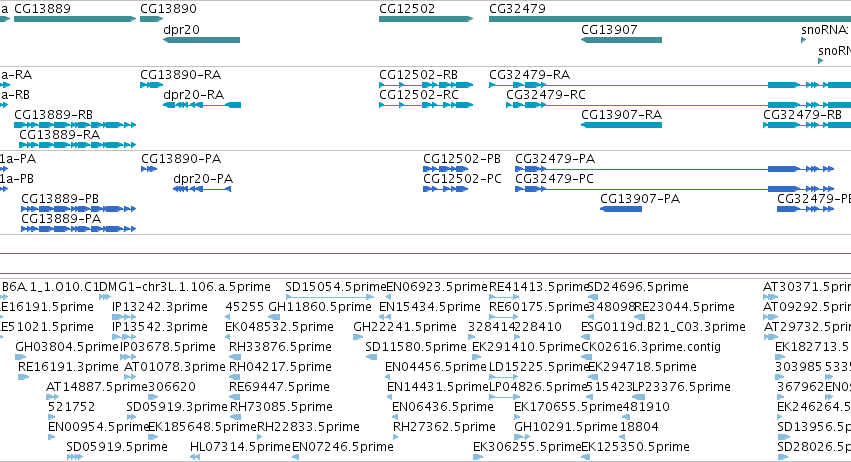
Task: Click the blue CDS bar under CG13907-PA
Action: 621,209
